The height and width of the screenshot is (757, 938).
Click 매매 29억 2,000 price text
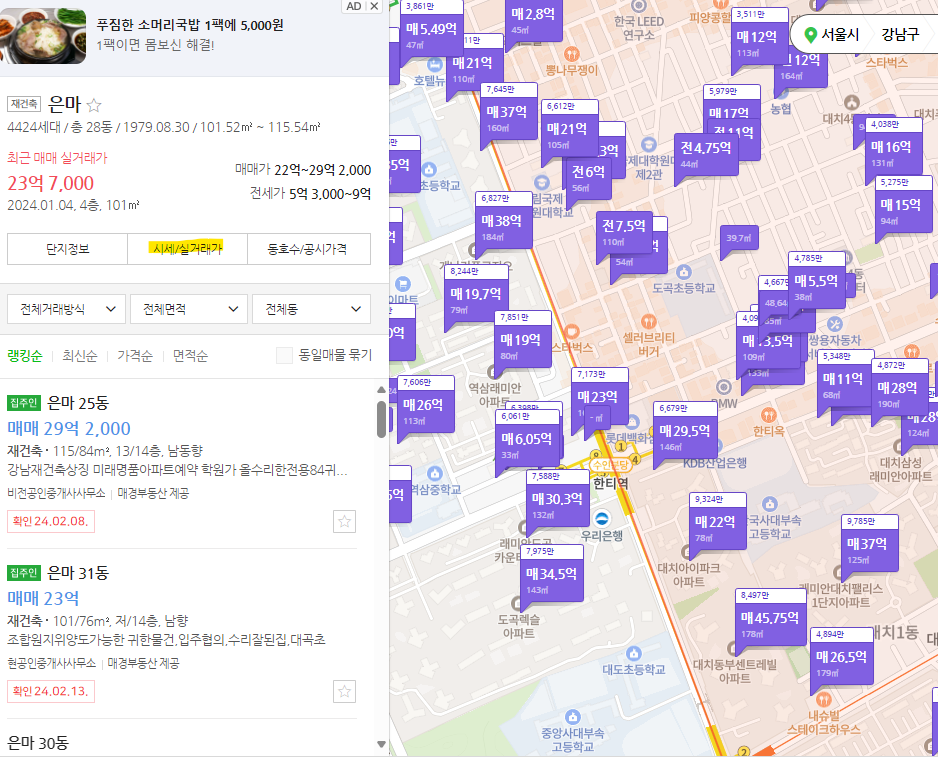[x=69, y=428]
